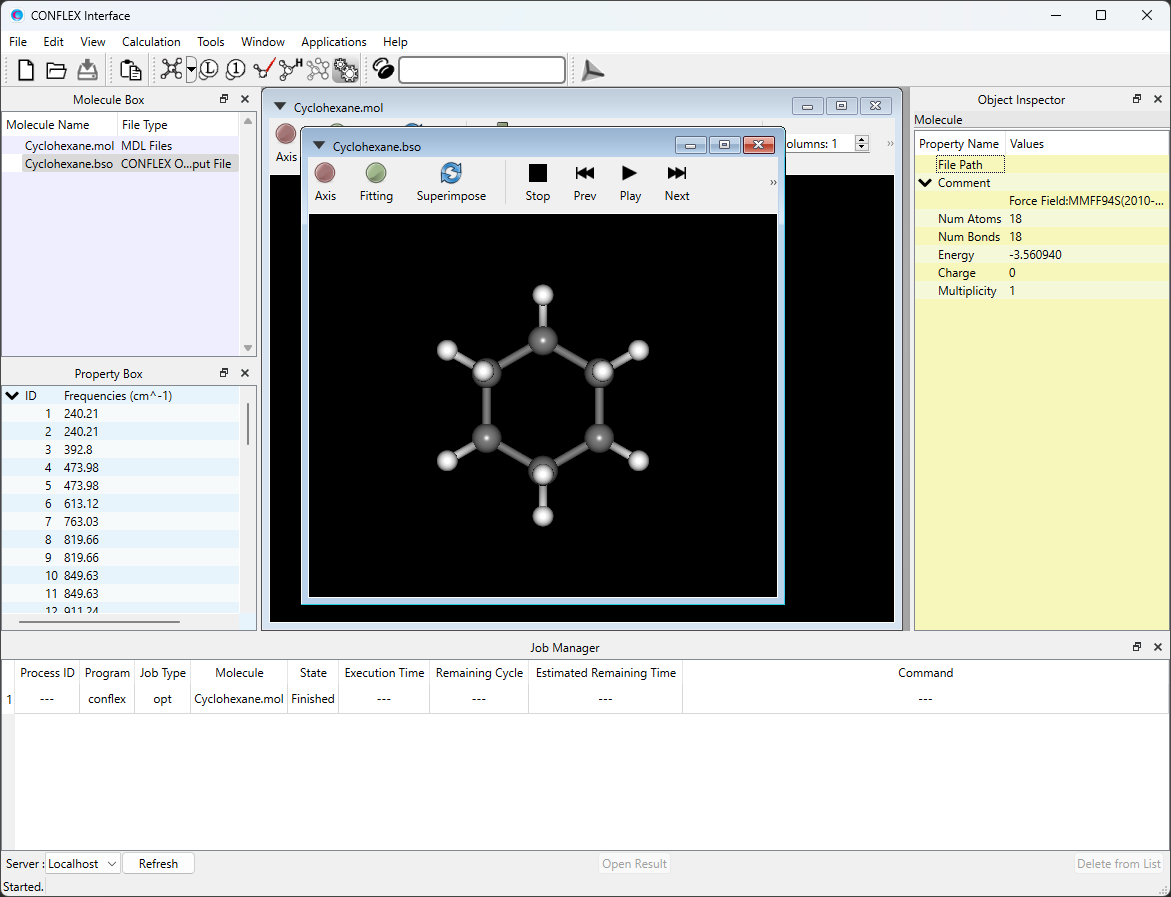Click the Refresh button in Job Manager
Viewport: 1171px width, 897px height.
[x=158, y=864]
